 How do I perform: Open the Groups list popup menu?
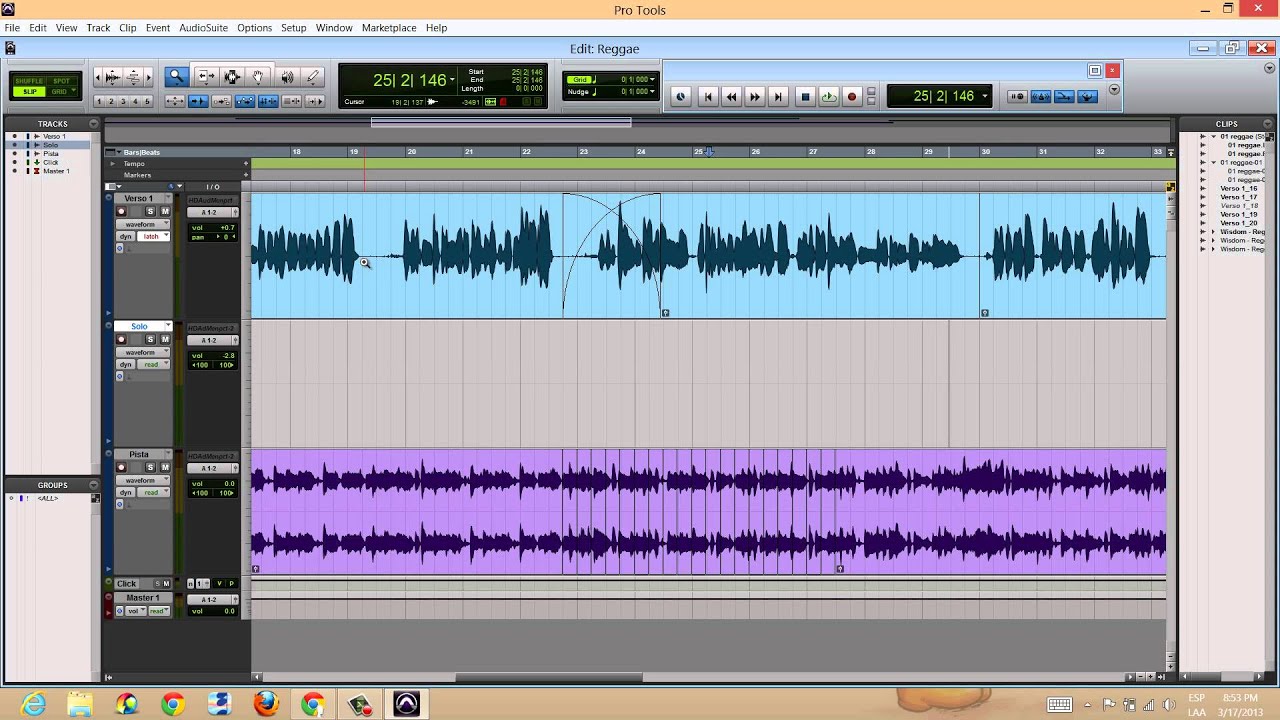[94, 485]
